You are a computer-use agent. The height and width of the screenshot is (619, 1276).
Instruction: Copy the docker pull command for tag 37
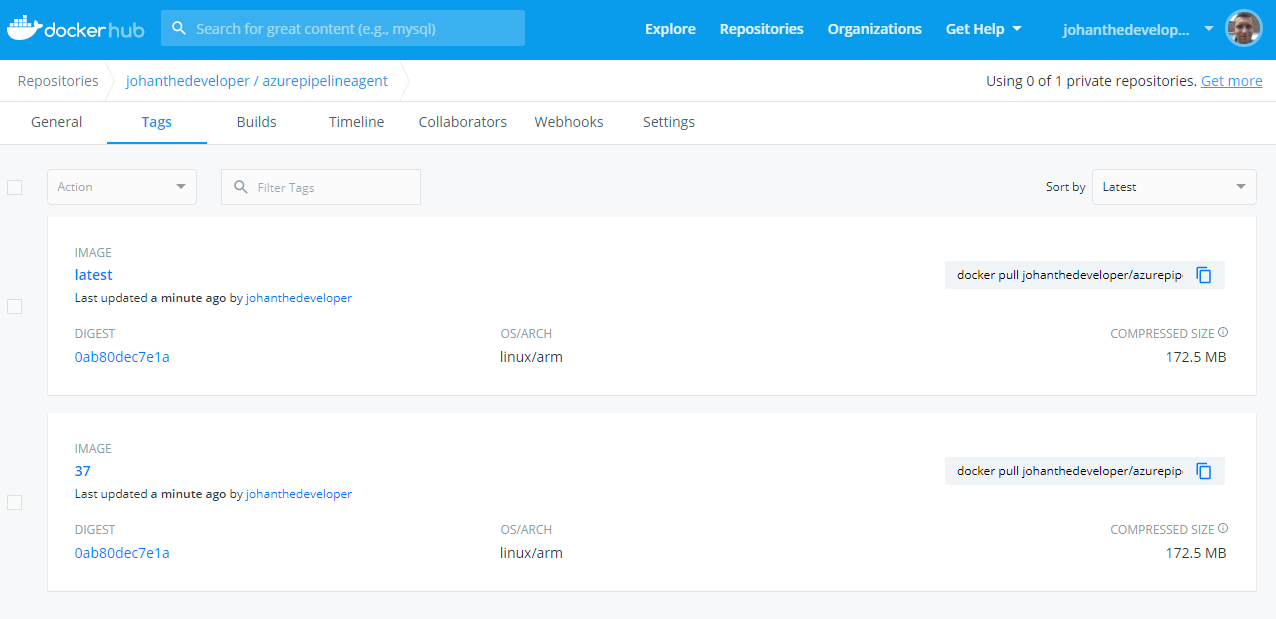[1204, 471]
